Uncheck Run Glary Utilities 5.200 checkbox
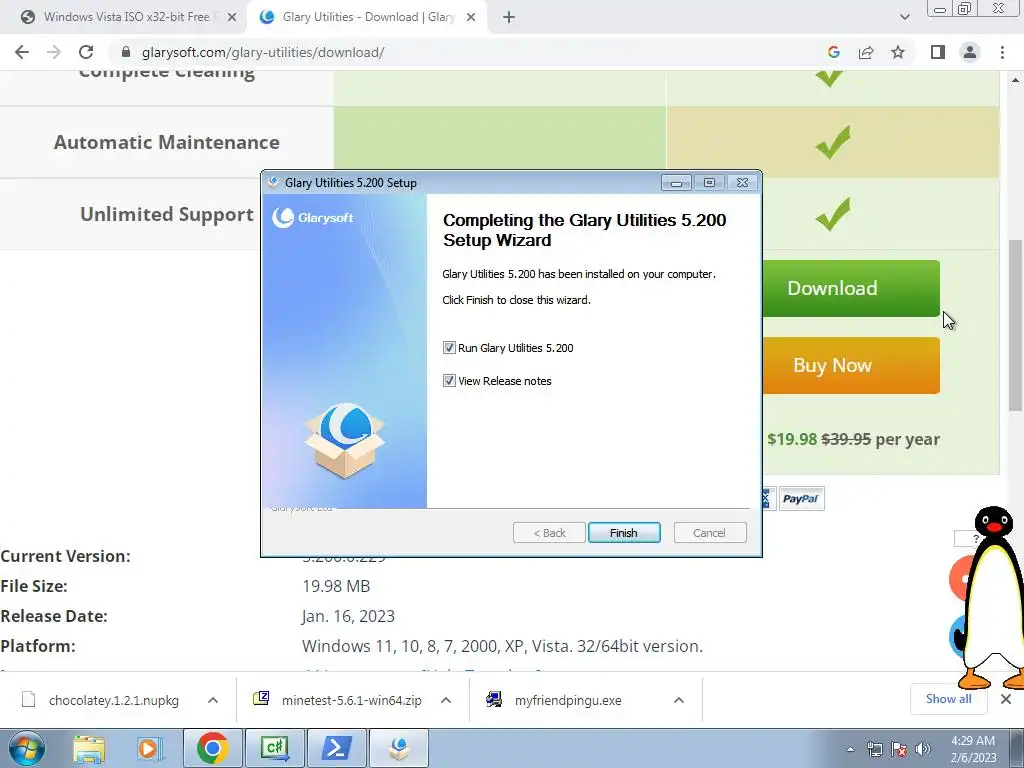Viewport: 1024px width, 768px height. [449, 347]
